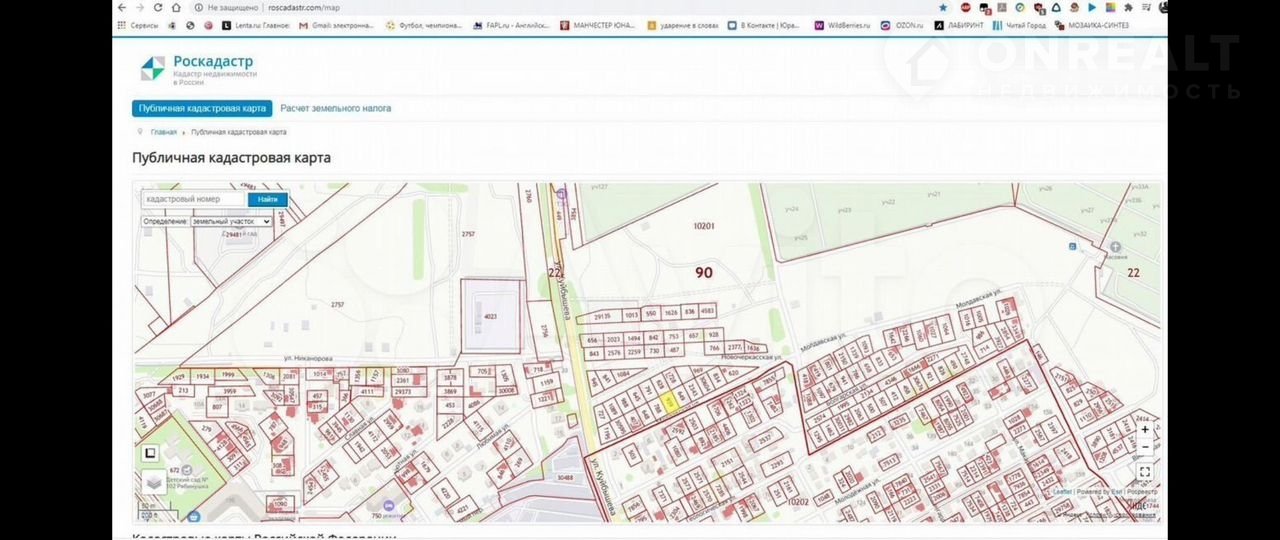Go to the browser home page
Viewport: 1280px width, 540px height.
[x=176, y=7]
